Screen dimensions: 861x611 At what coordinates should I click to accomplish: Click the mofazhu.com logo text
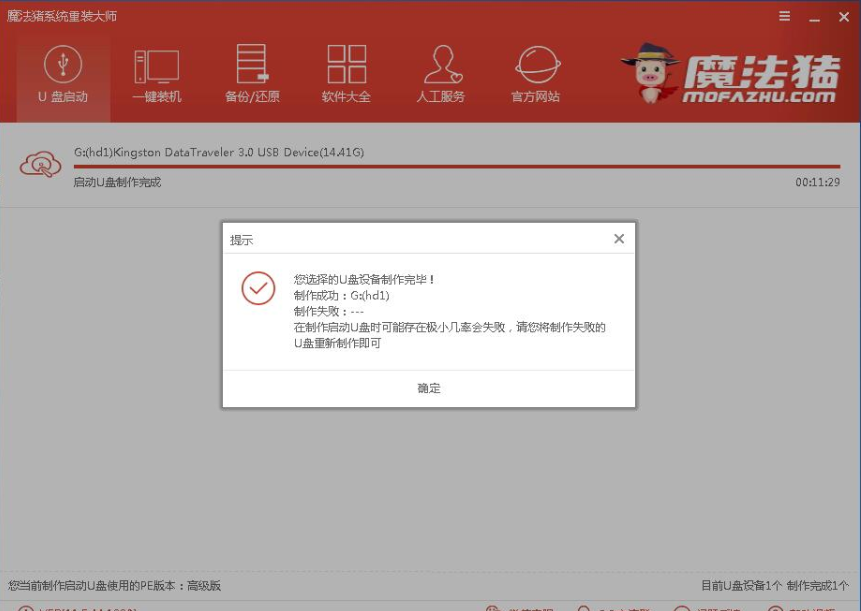point(760,96)
